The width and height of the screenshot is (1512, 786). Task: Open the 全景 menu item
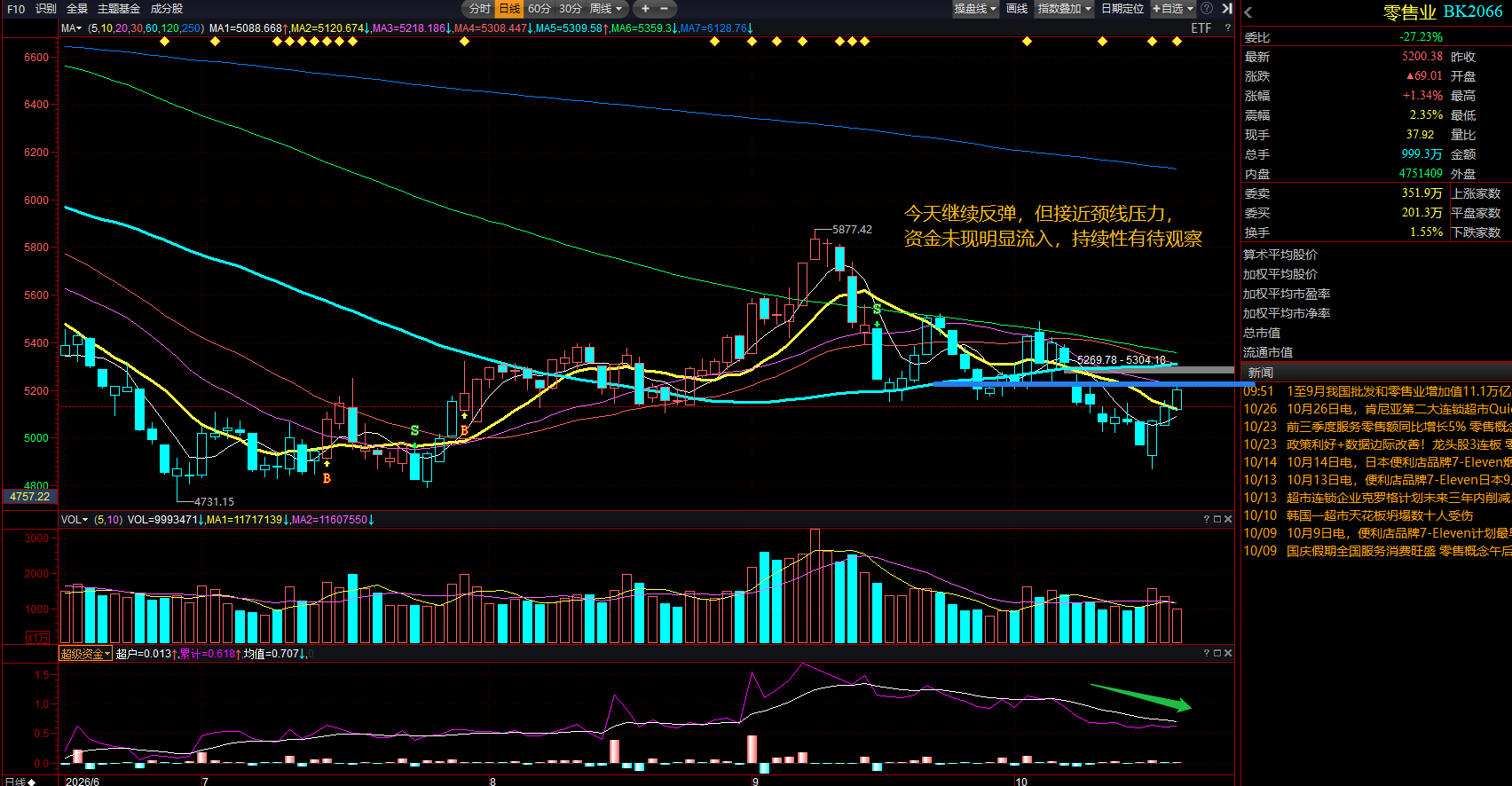click(77, 8)
